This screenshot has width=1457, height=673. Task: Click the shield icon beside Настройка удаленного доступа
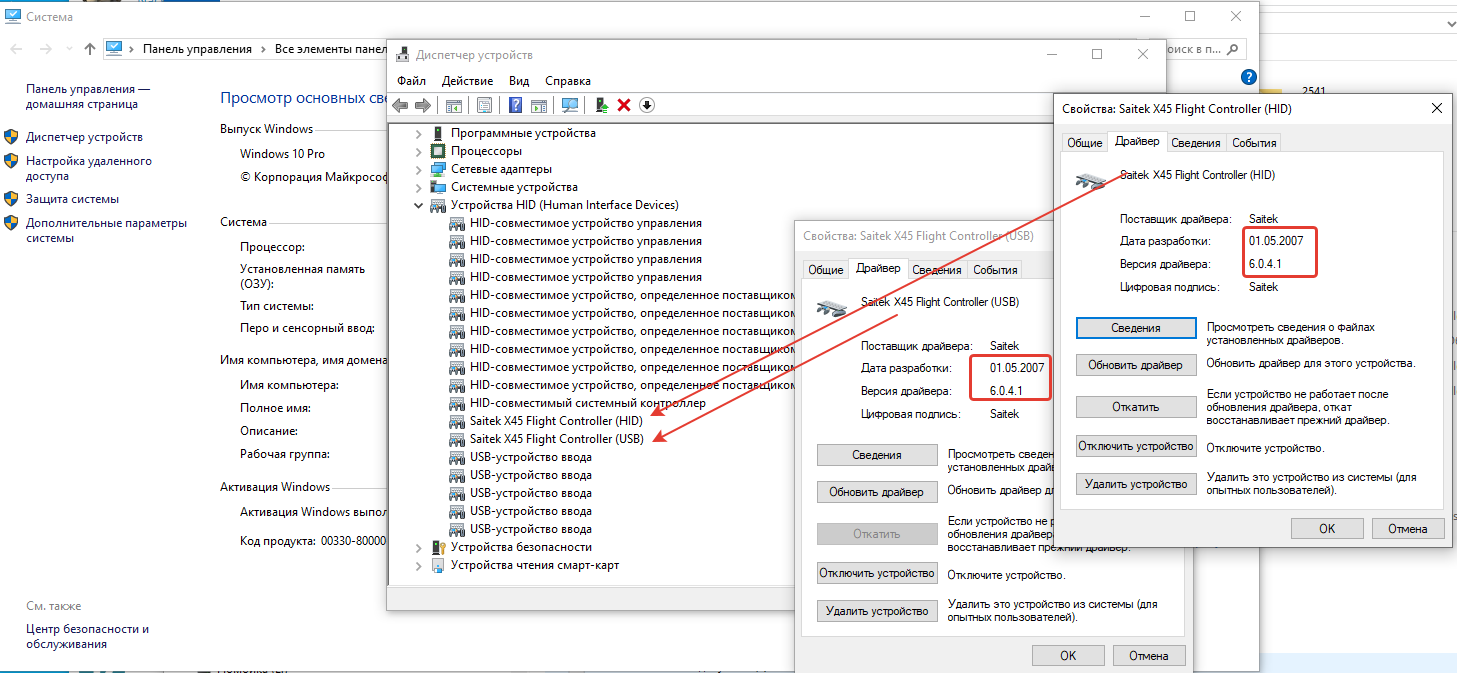[x=11, y=161]
